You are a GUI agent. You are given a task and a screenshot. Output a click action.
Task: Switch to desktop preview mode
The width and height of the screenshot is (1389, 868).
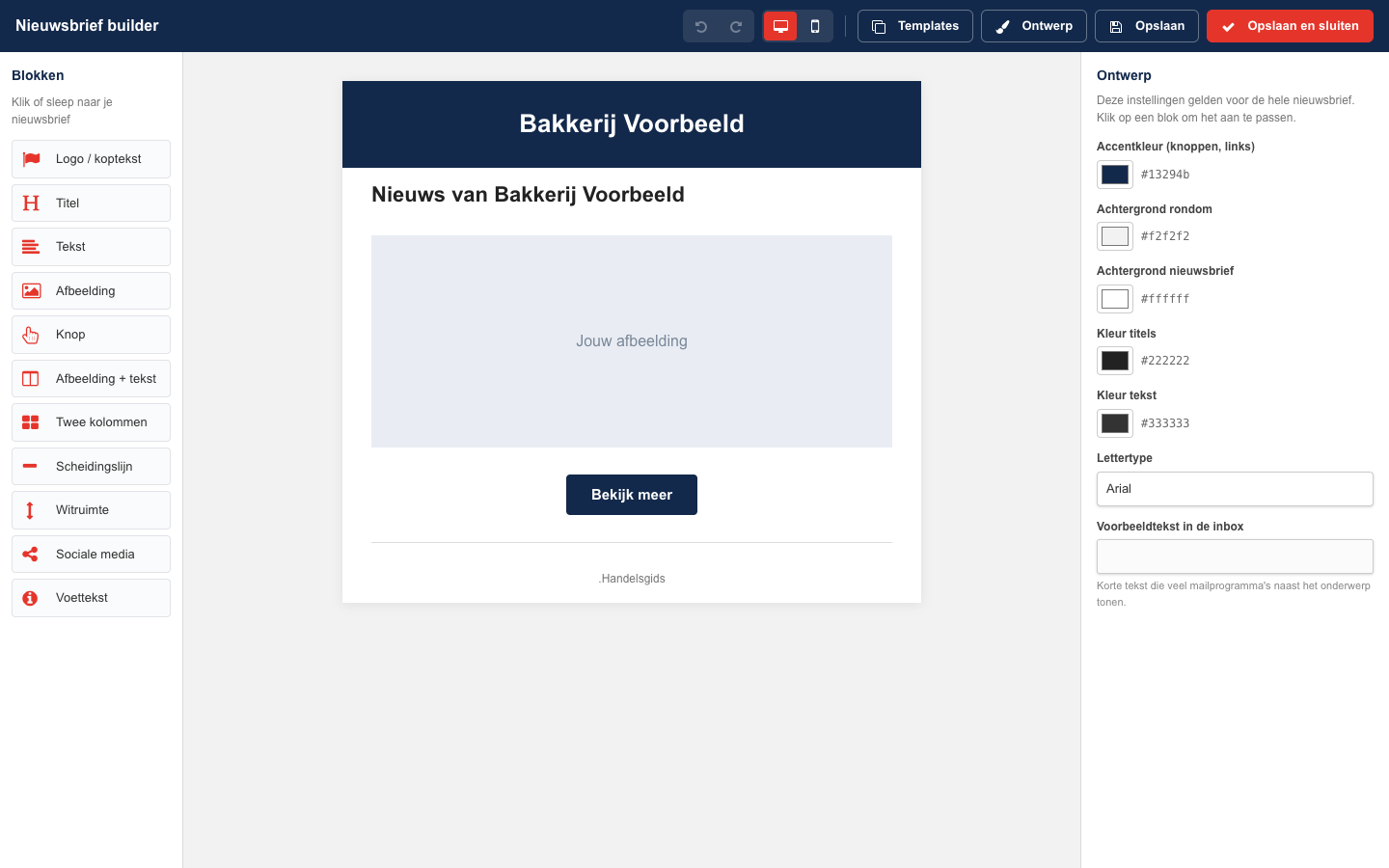(780, 26)
